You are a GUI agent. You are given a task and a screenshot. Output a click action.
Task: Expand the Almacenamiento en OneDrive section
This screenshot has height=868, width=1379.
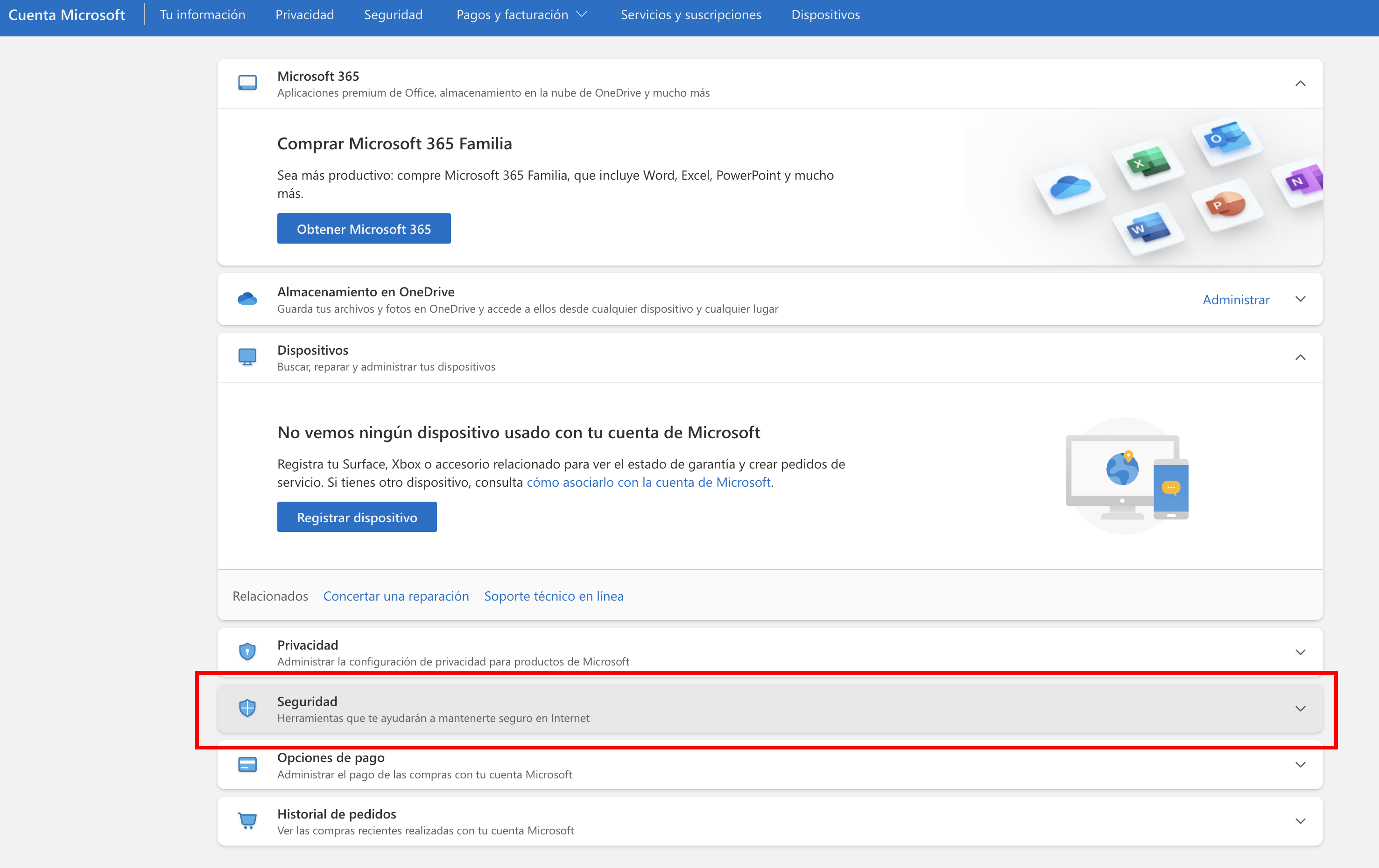tap(1300, 300)
